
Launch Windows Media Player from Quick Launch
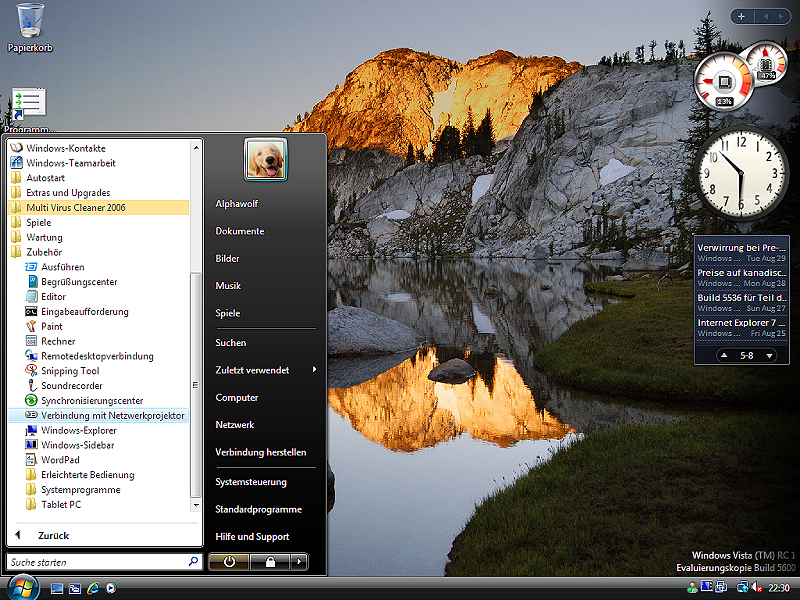[x=111, y=588]
